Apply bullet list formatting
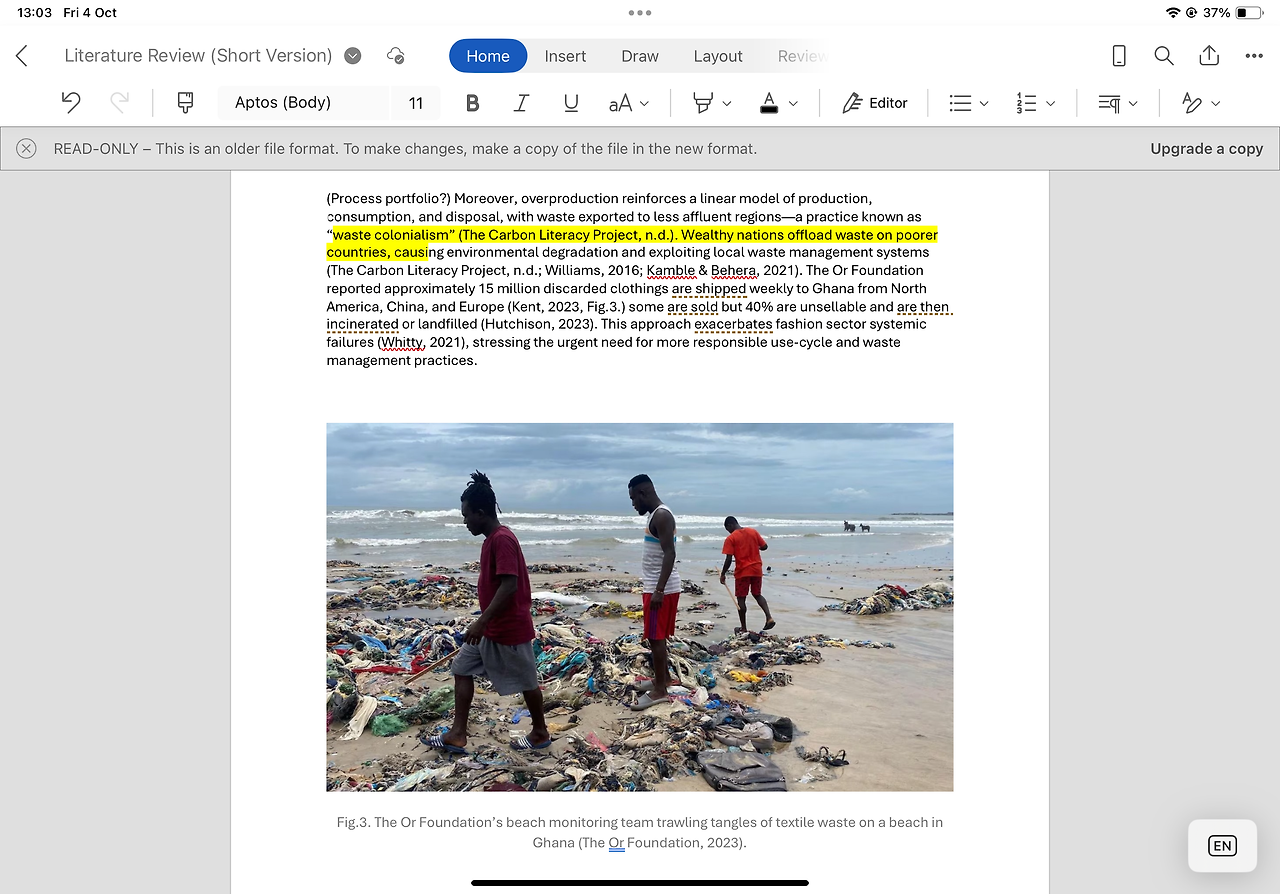 960,103
